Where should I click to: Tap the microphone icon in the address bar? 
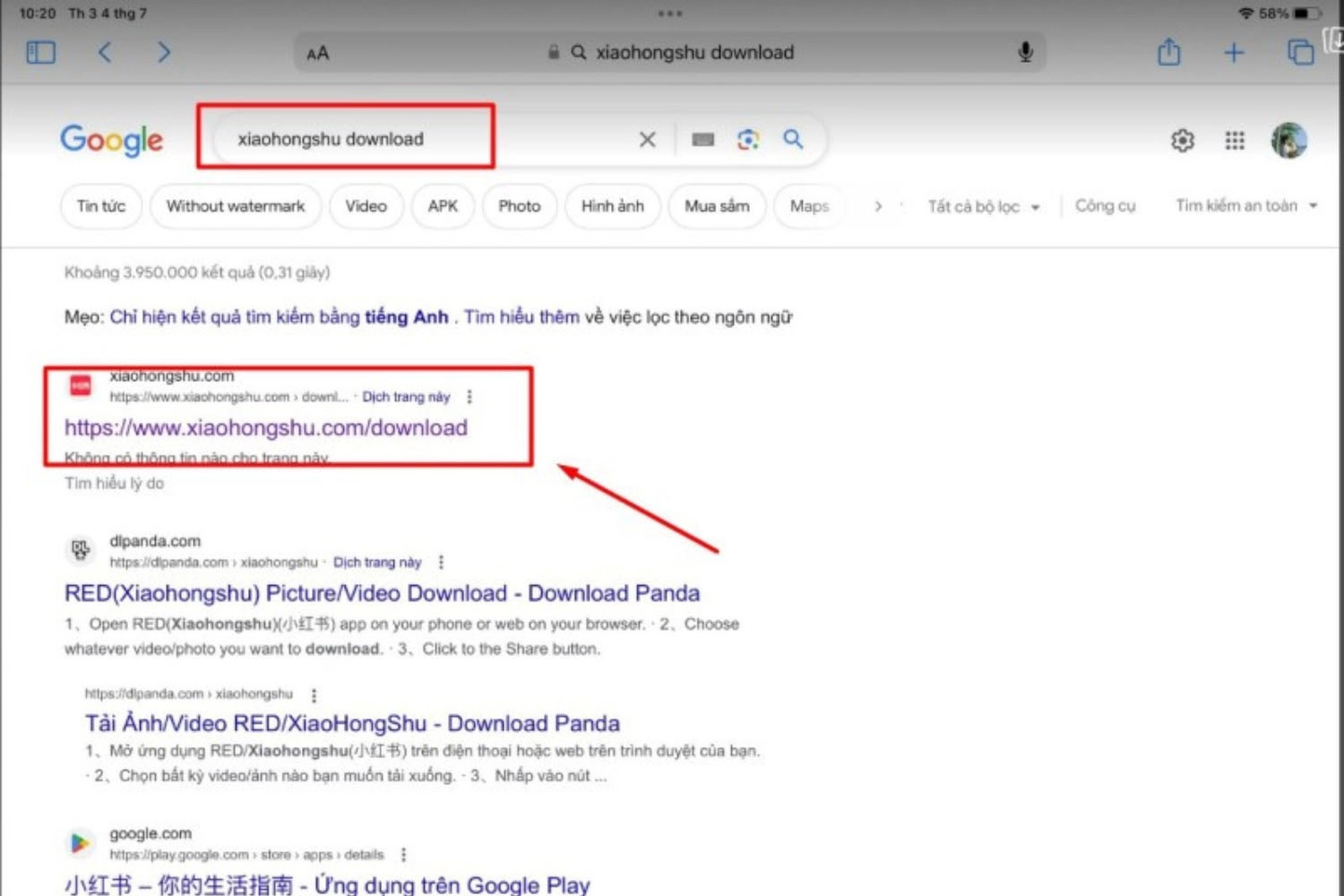tap(1026, 52)
